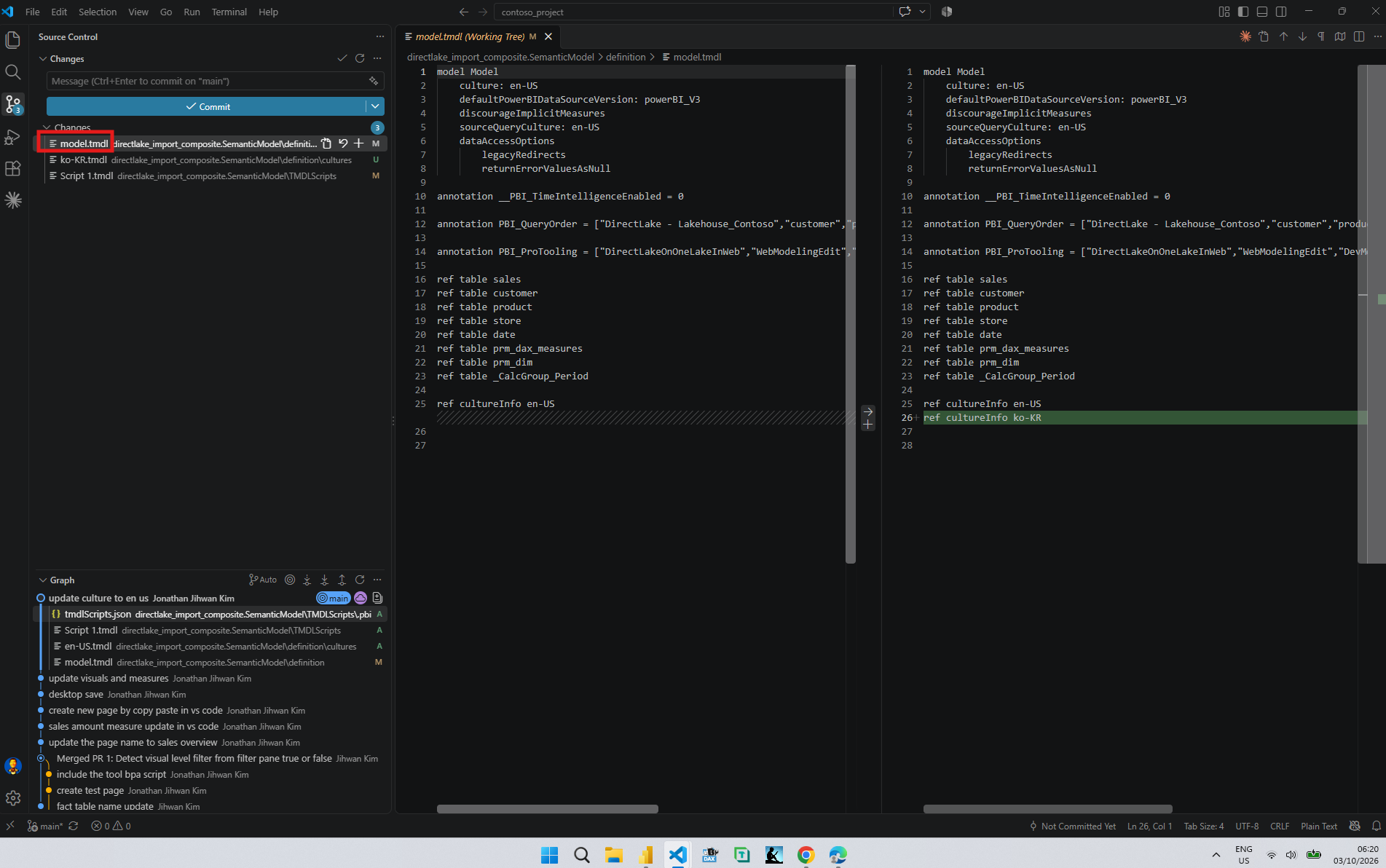This screenshot has height=868, width=1386.
Task: Open the Manage gear icon
Action: tap(13, 798)
